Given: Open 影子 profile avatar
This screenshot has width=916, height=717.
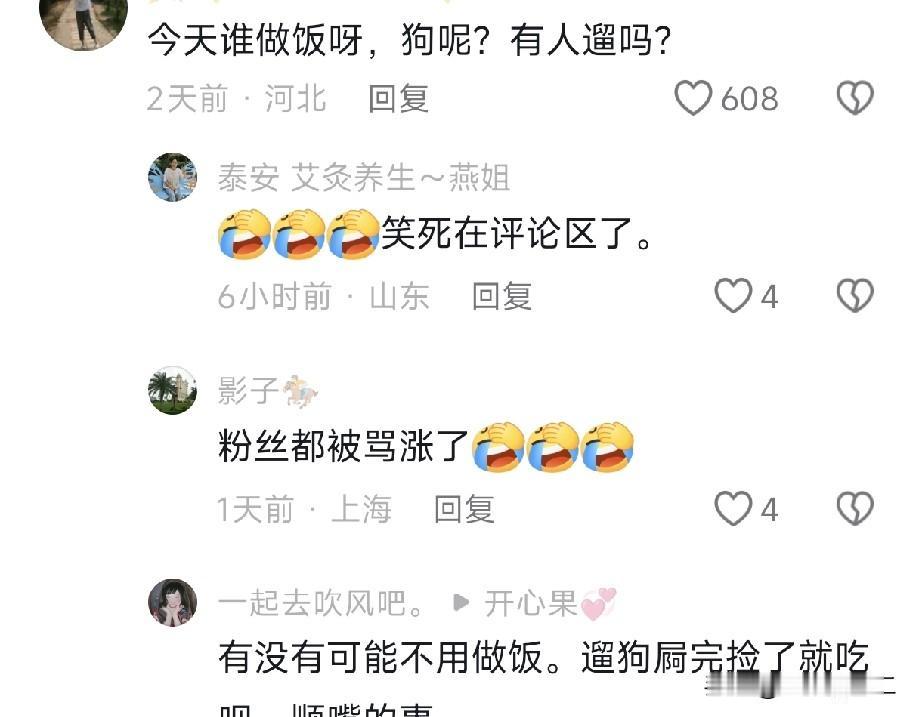Looking at the screenshot, I should (x=172, y=390).
